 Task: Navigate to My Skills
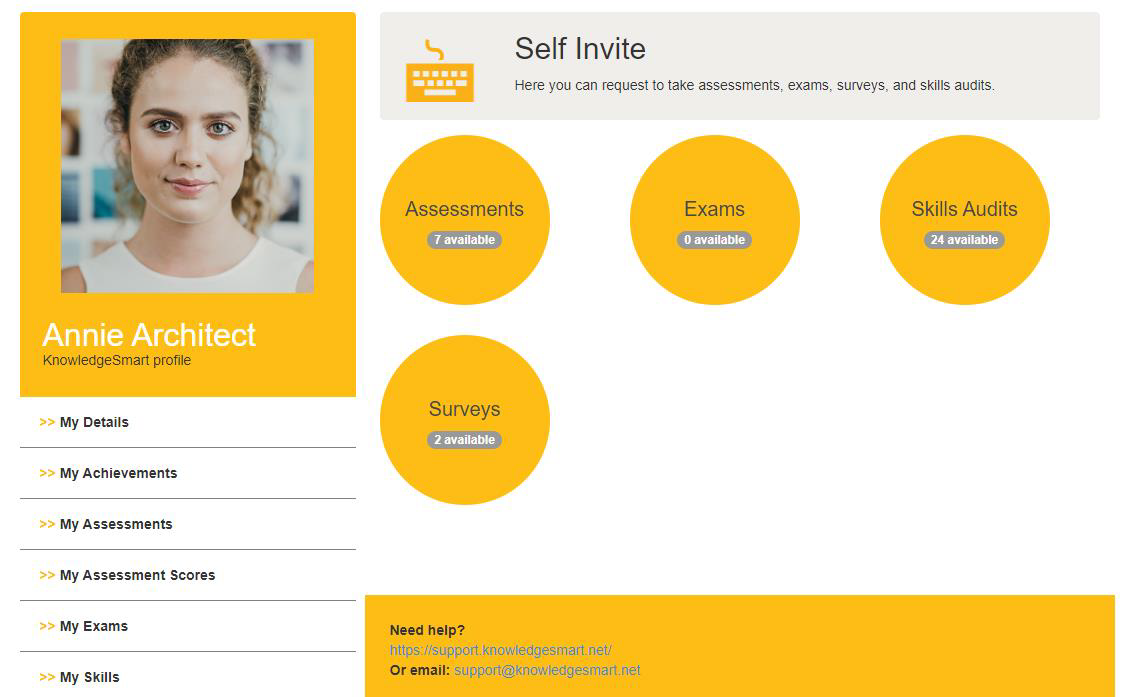89,677
